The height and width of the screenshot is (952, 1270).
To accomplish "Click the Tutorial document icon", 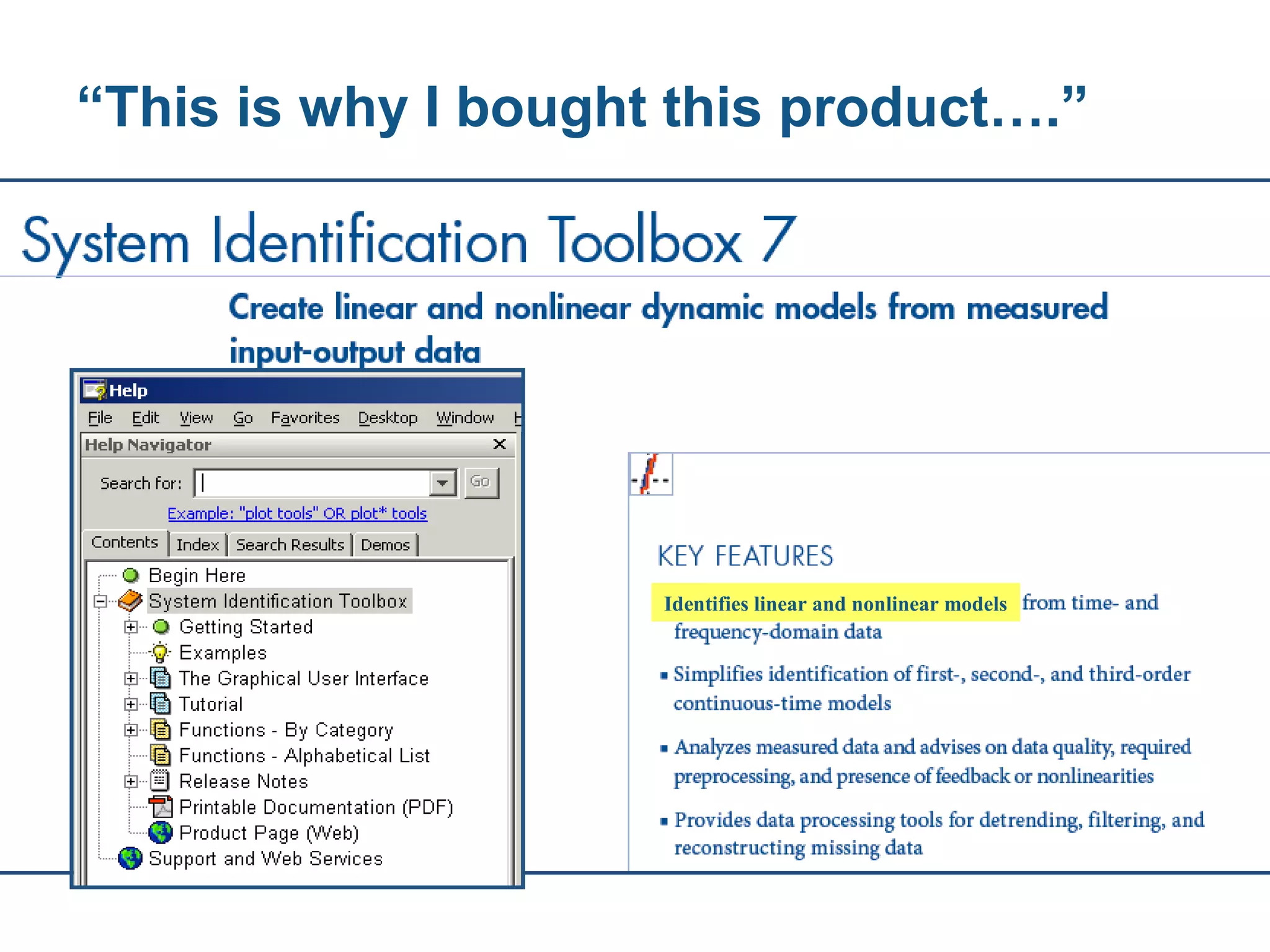I will 161,703.
